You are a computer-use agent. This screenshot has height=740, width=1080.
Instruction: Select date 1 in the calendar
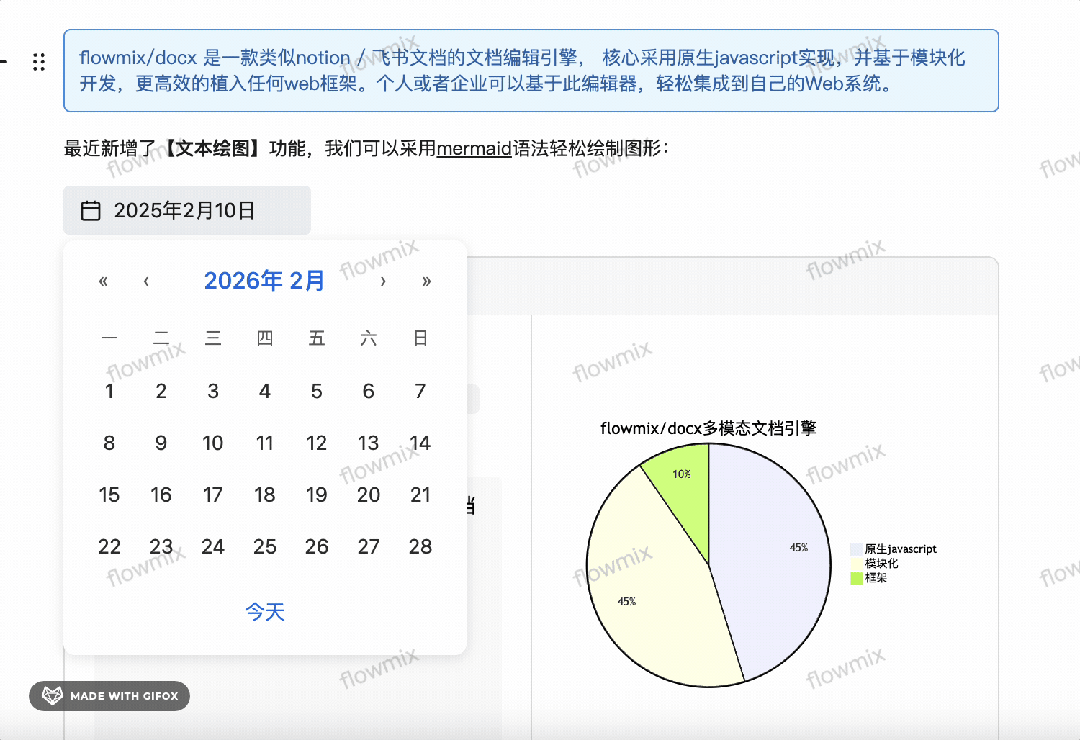(x=109, y=391)
